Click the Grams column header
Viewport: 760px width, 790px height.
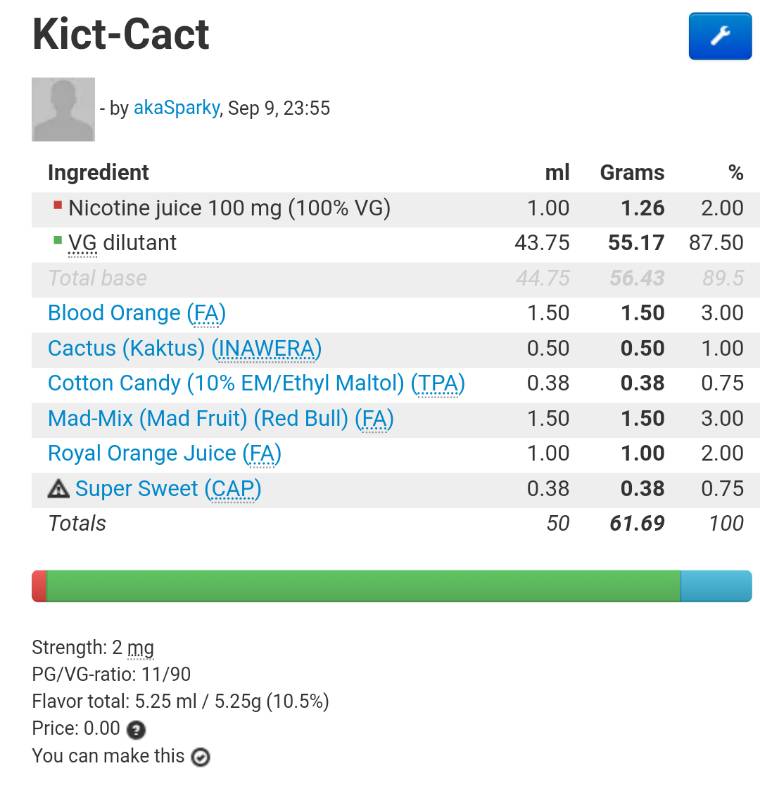point(632,172)
